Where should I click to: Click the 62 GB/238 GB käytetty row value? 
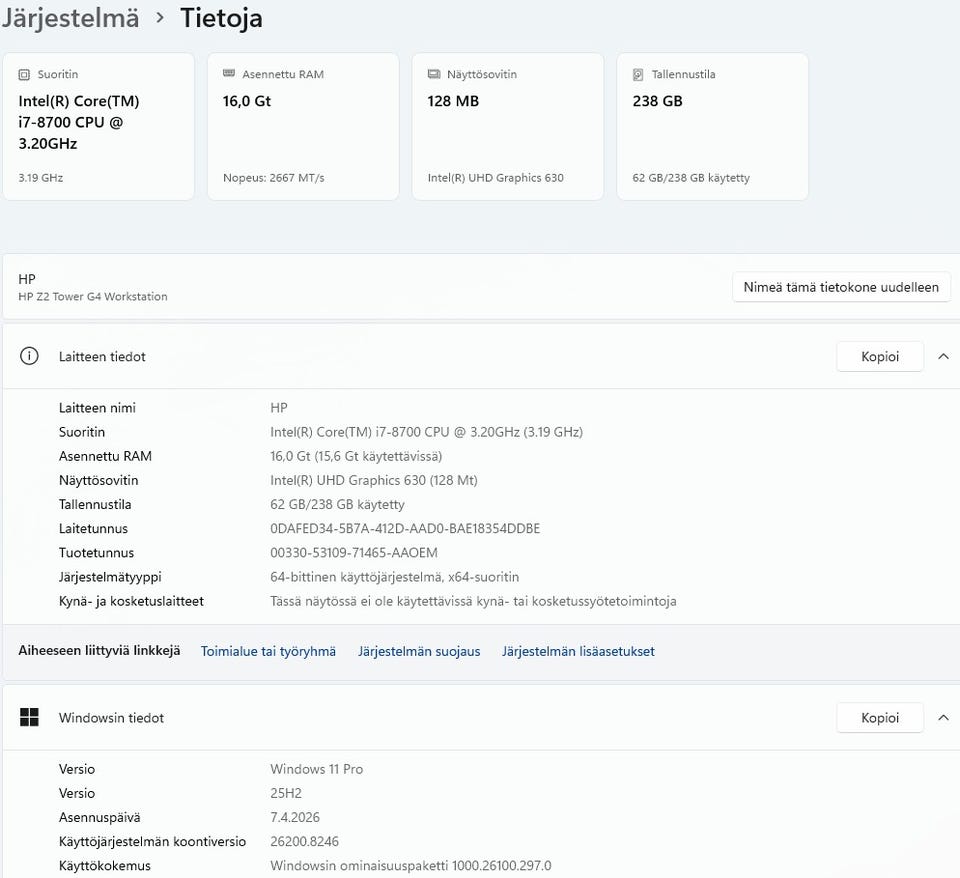(x=337, y=505)
